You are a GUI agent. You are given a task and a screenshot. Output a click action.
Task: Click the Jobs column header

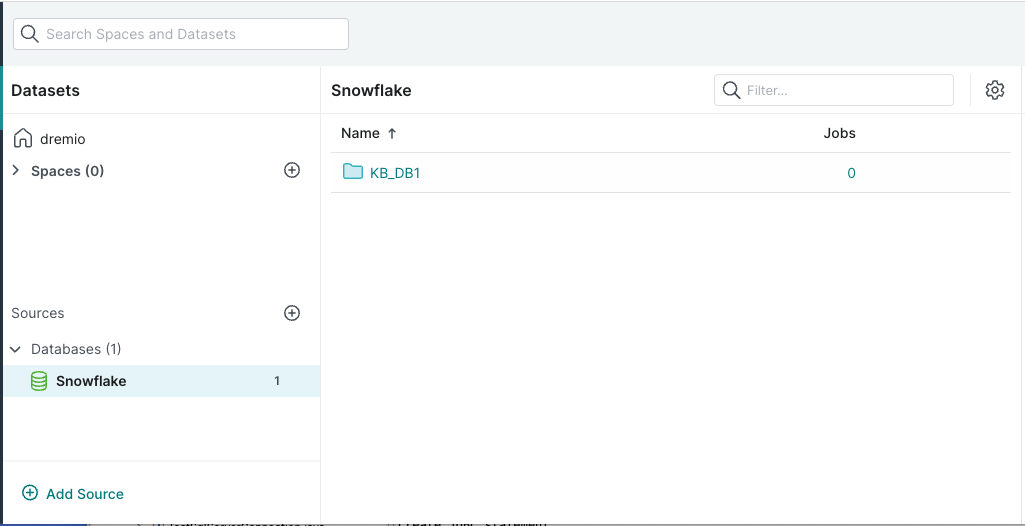839,133
